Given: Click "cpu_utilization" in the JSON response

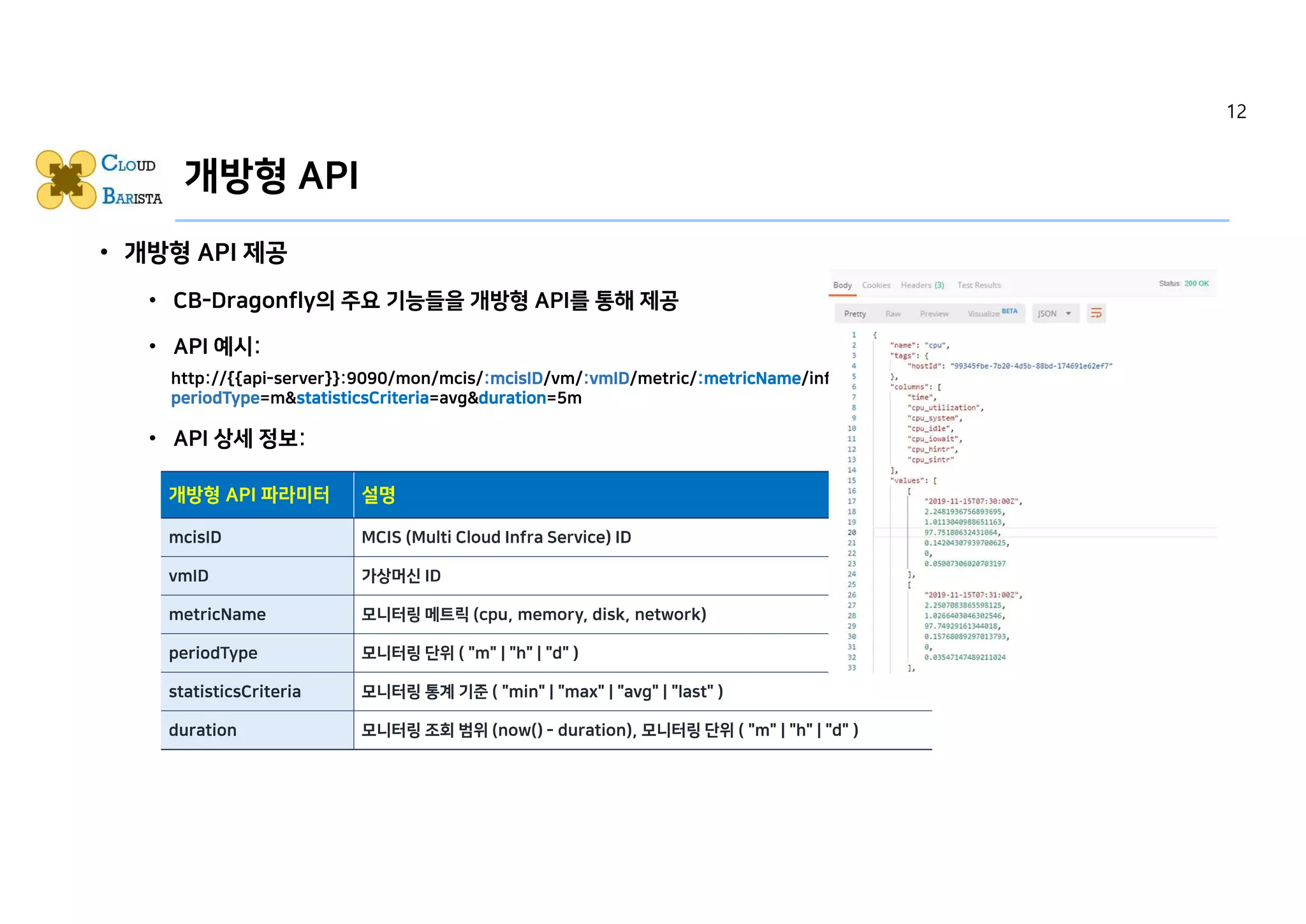Looking at the screenshot, I should [x=945, y=407].
